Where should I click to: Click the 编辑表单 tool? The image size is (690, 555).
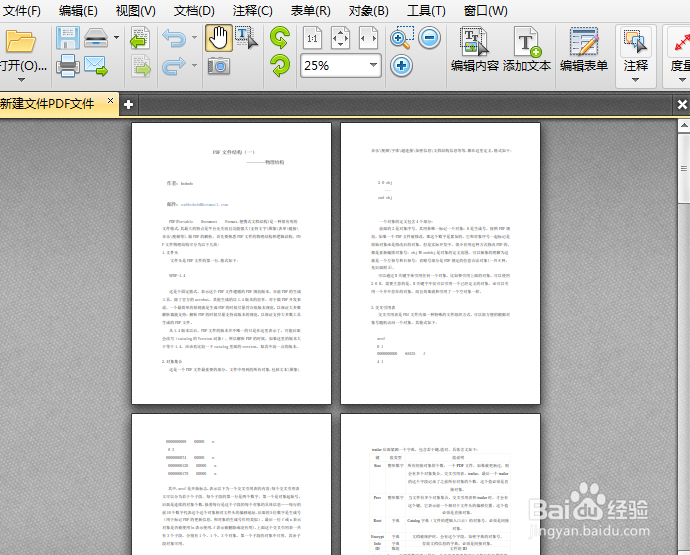pyautogui.click(x=584, y=49)
